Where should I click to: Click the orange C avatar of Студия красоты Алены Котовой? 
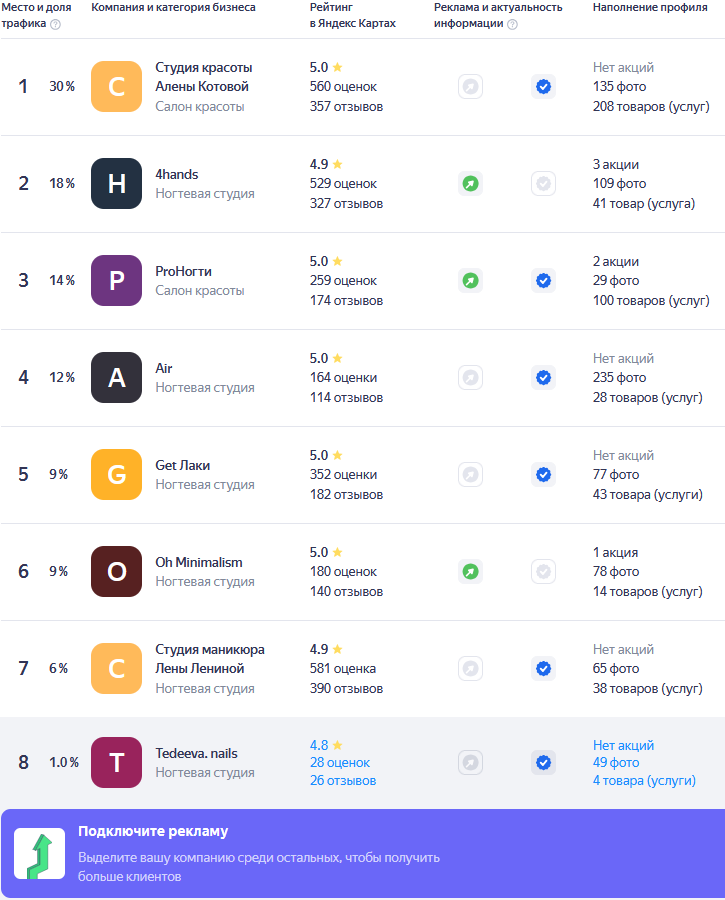116,87
